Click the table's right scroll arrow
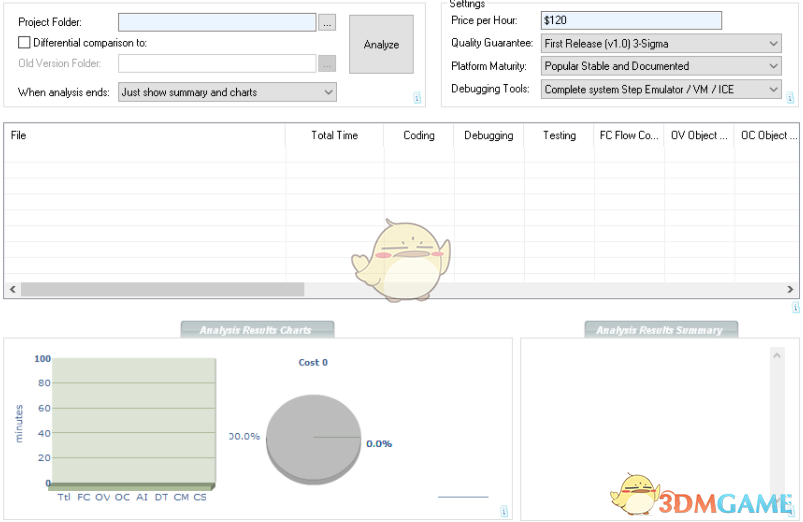The width and height of the screenshot is (803, 522). 790,289
